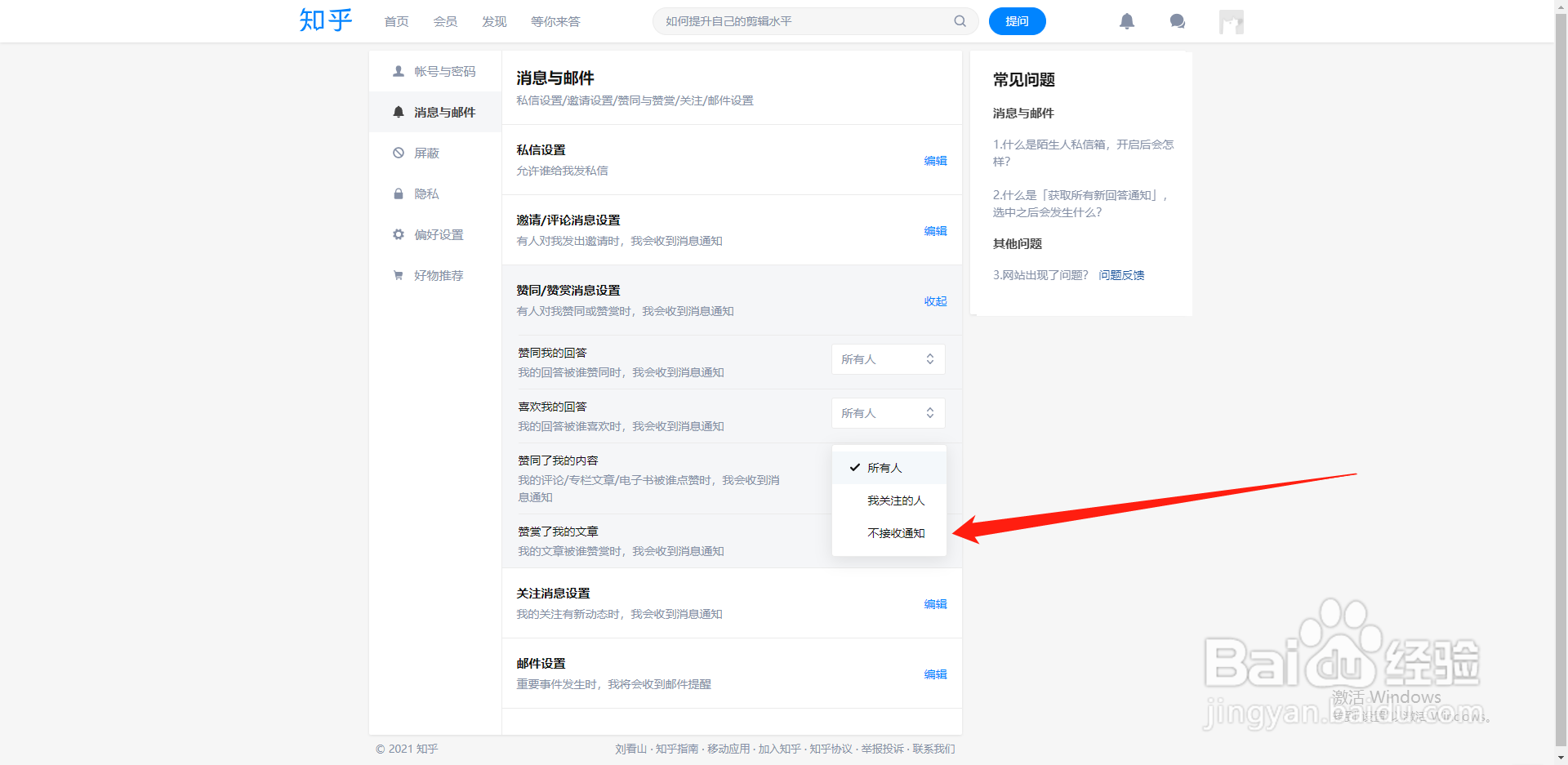Open the 发现 navigation item
1568x765 pixels.
tap(493, 21)
